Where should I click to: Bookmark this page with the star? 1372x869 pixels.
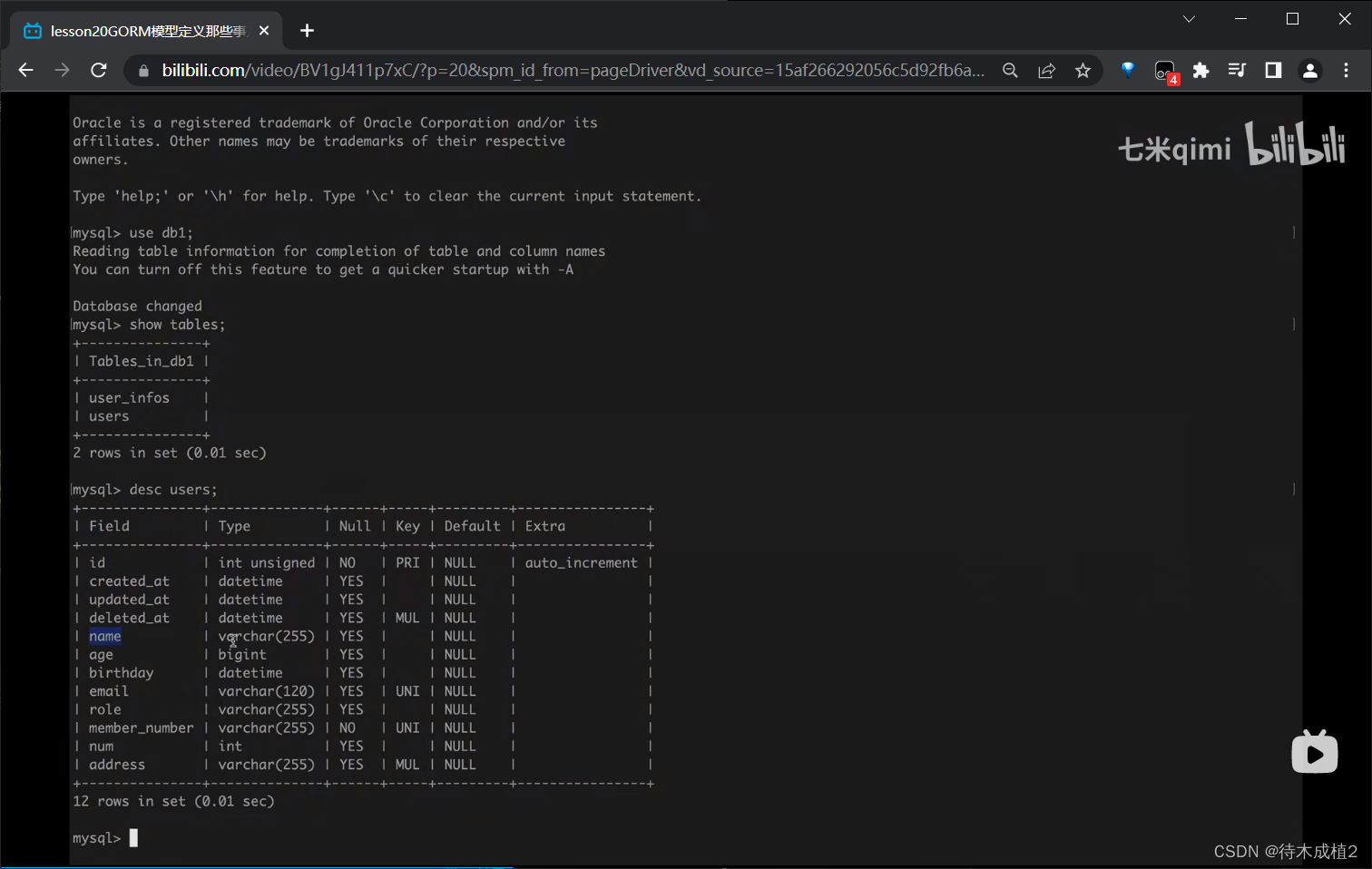pos(1083,70)
